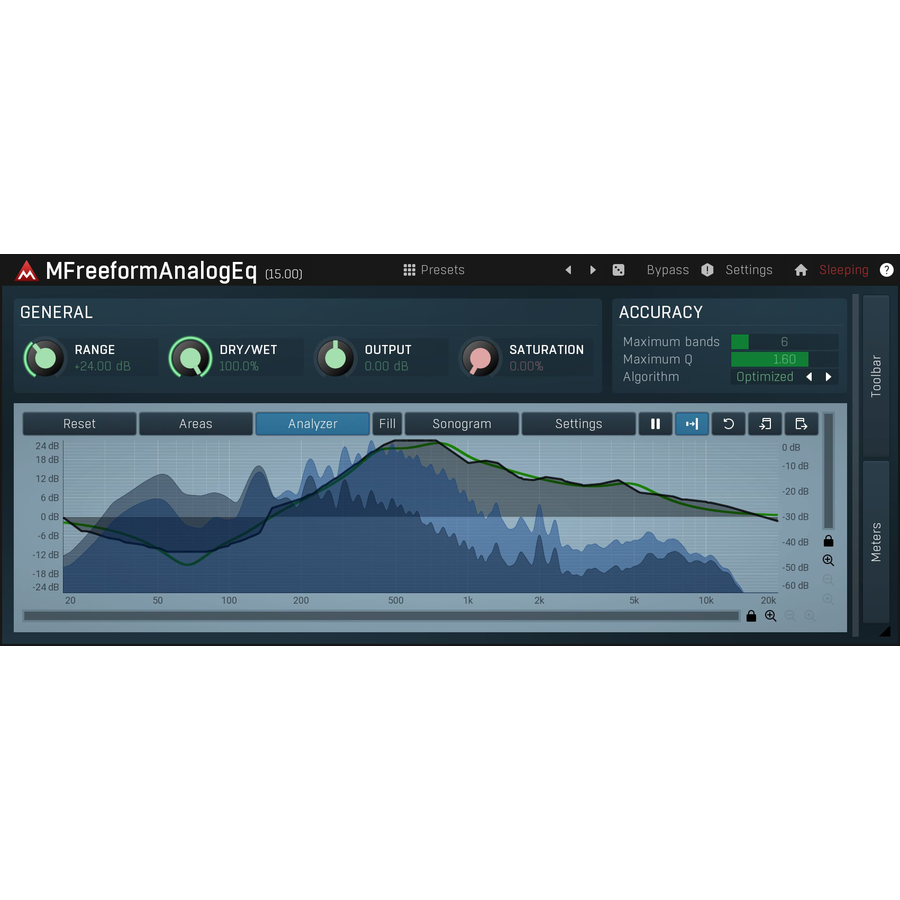
Task: Toggle the Analyzer display button
Action: click(x=312, y=424)
